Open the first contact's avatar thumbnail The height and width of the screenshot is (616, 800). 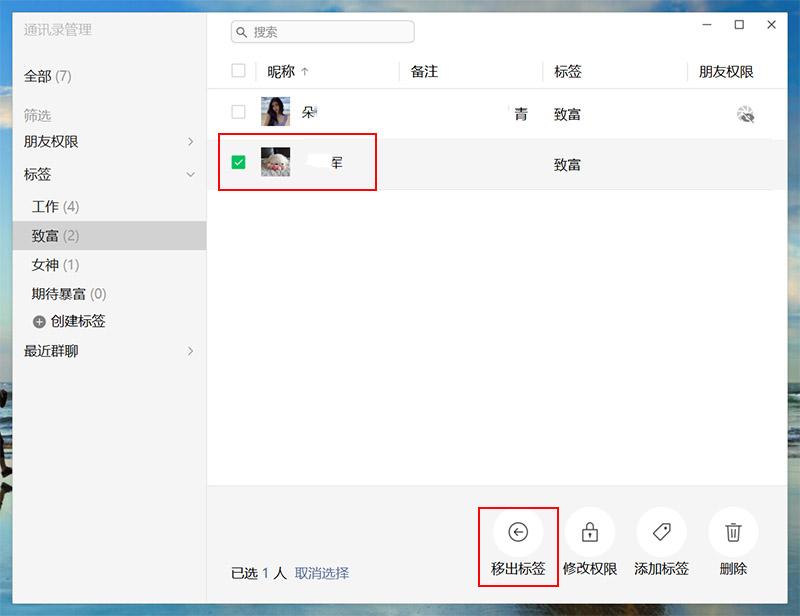point(276,111)
